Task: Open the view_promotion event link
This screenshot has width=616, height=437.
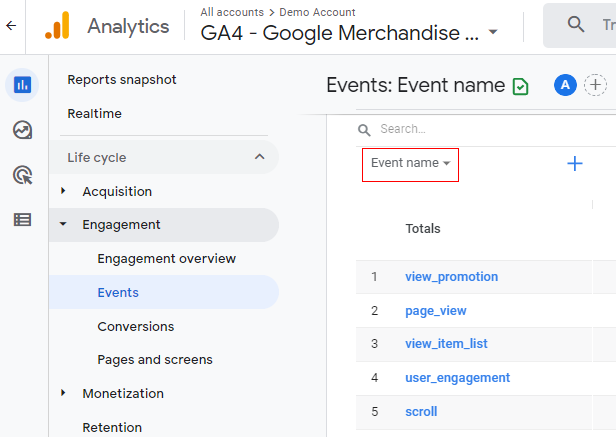Action: (451, 277)
